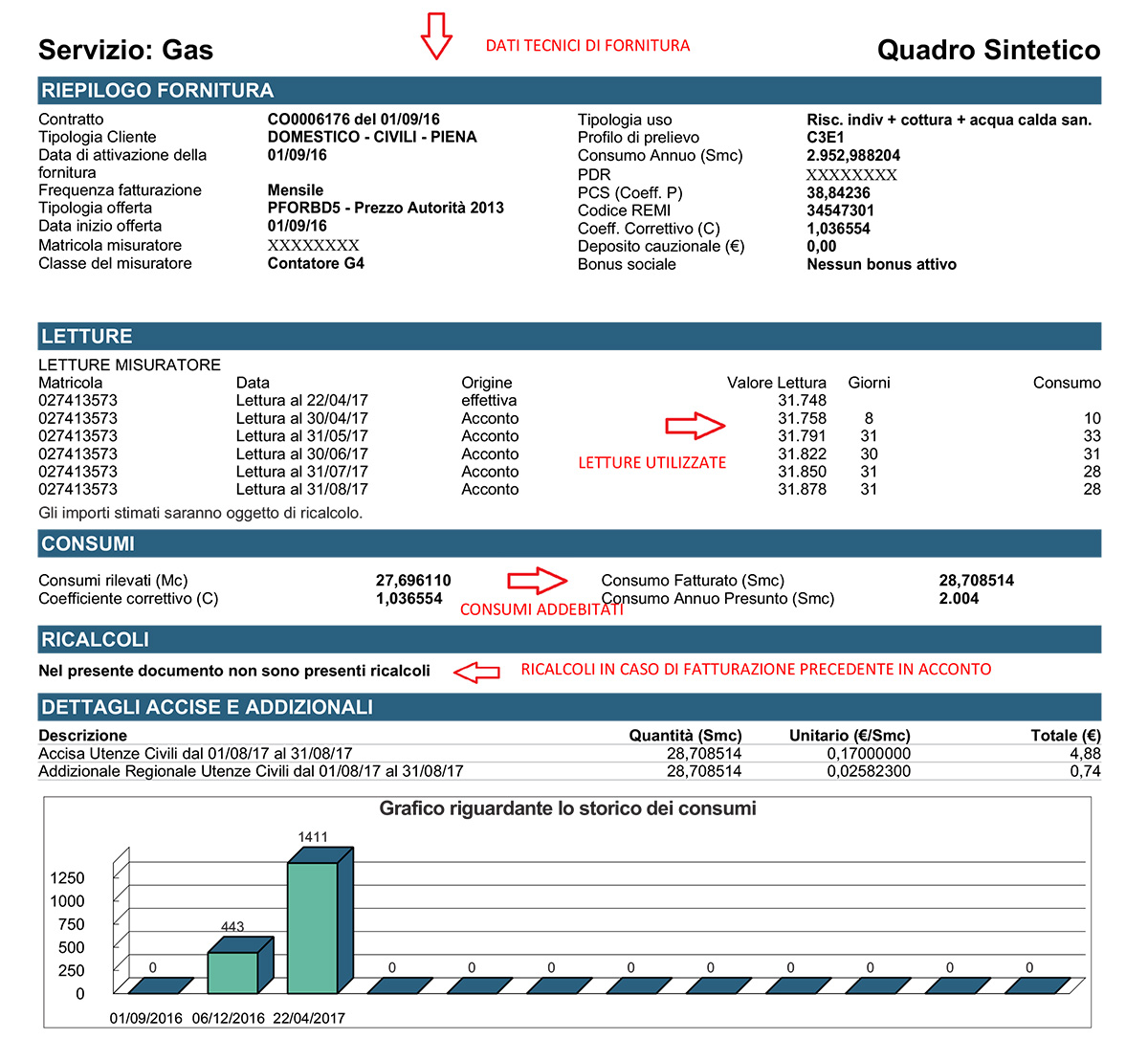Click the 1250 y-axis label
The height and width of the screenshot is (1039, 1148).
(67, 878)
